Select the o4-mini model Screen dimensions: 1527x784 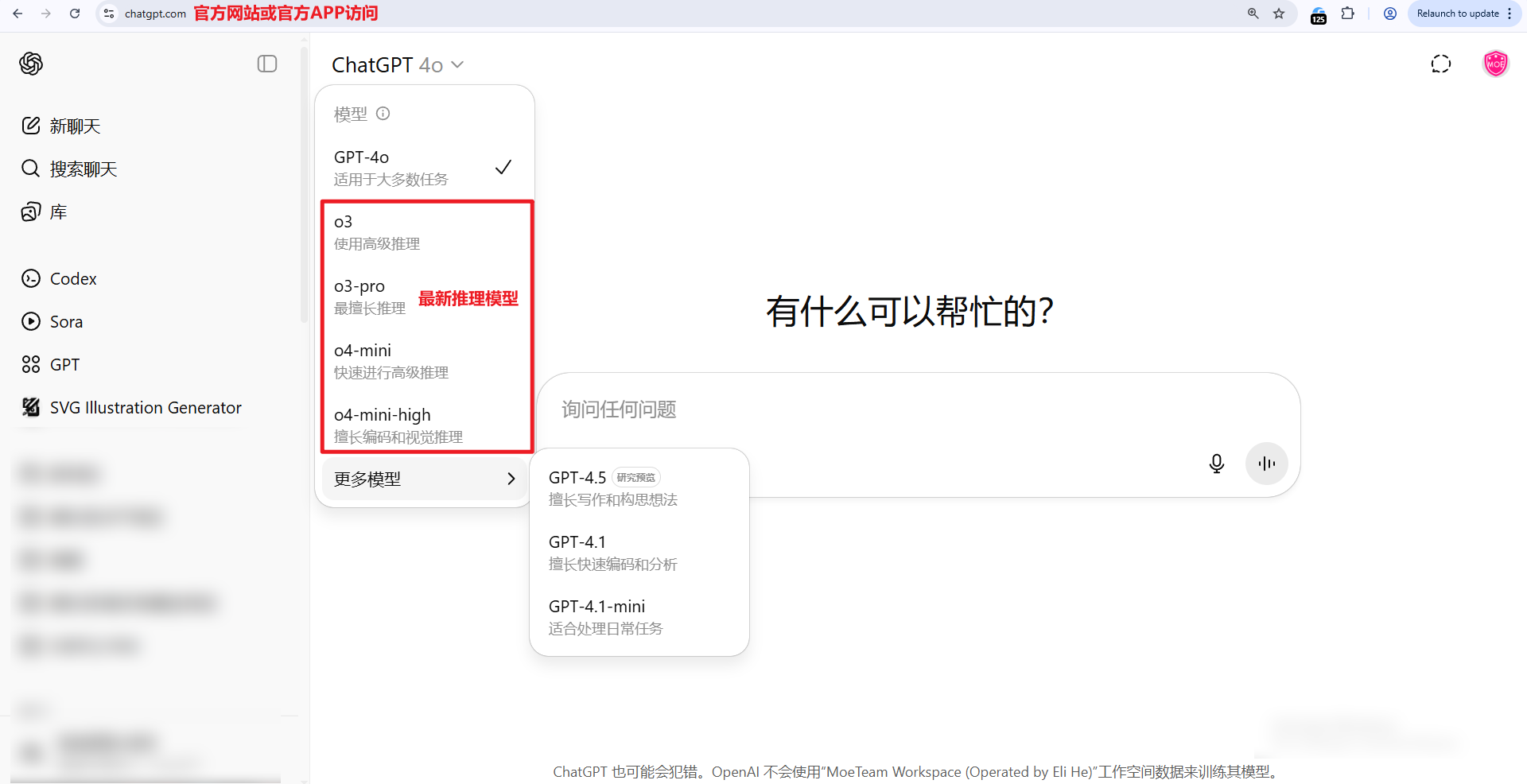426,361
